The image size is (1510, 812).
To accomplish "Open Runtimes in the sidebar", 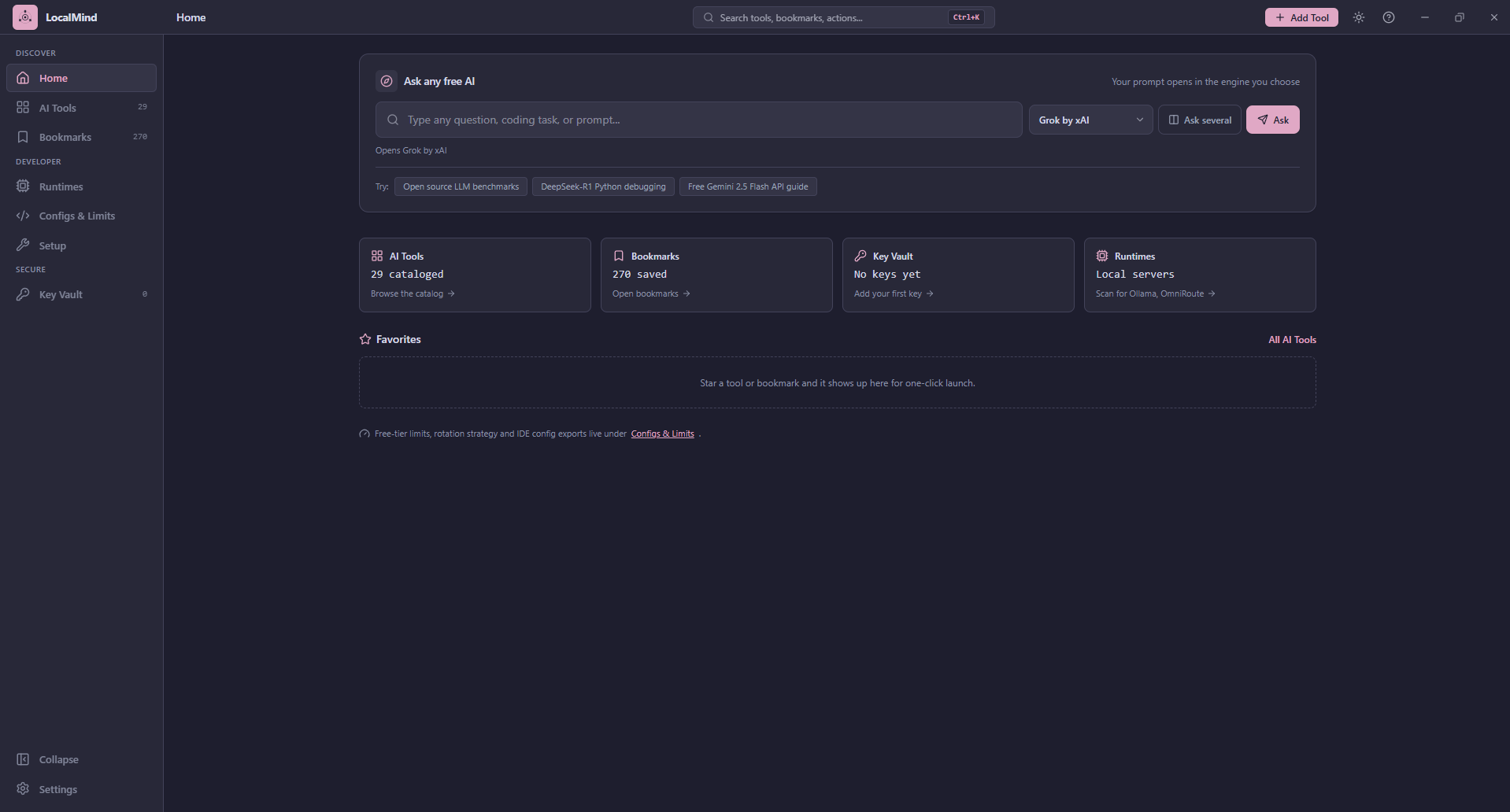I will [81, 186].
